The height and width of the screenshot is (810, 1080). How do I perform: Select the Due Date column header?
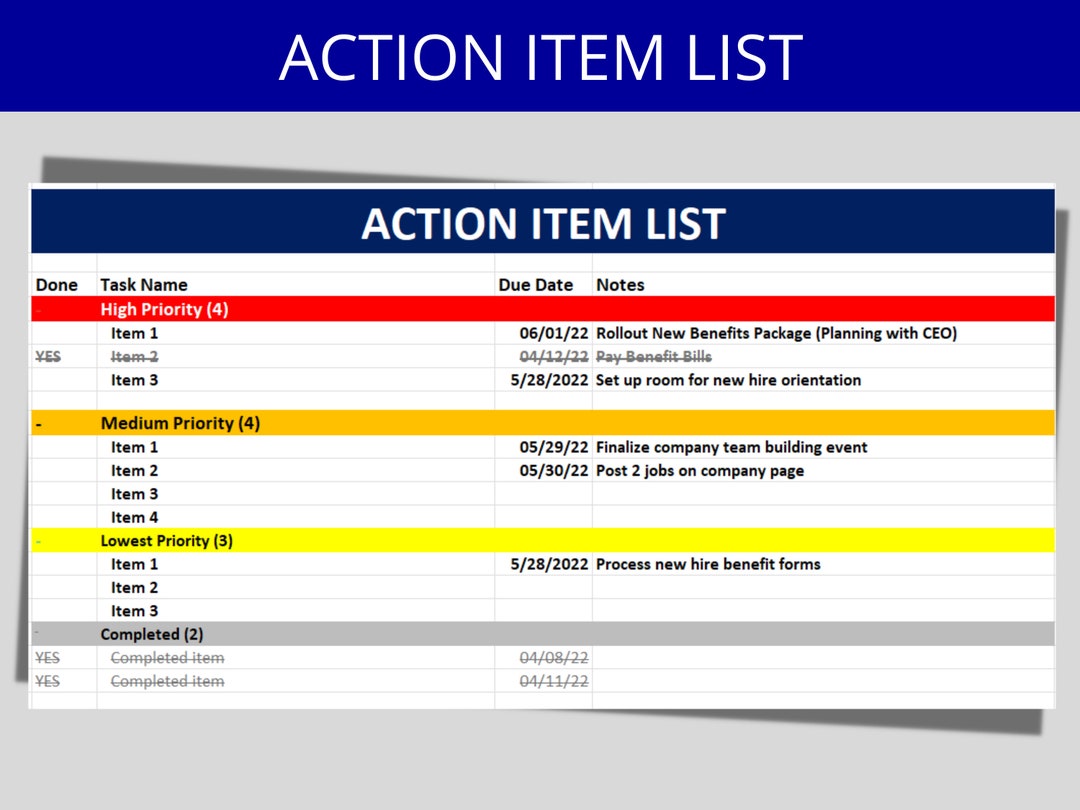coord(536,285)
